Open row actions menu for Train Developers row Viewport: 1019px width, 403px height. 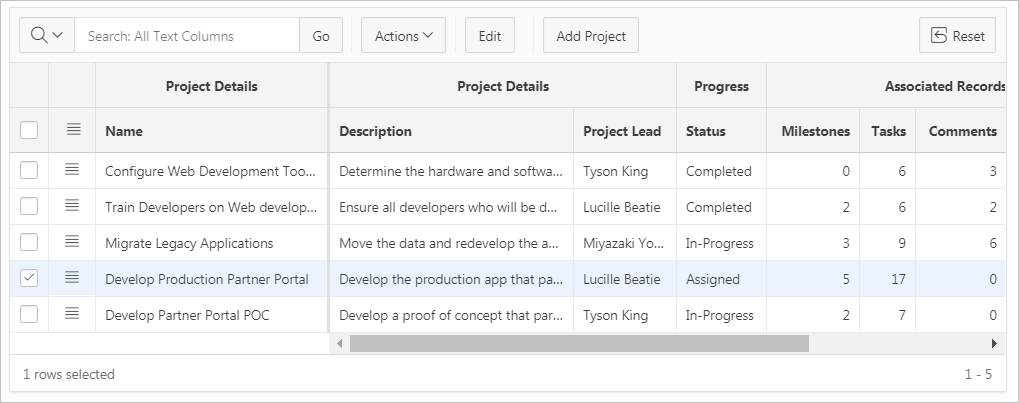pos(72,207)
